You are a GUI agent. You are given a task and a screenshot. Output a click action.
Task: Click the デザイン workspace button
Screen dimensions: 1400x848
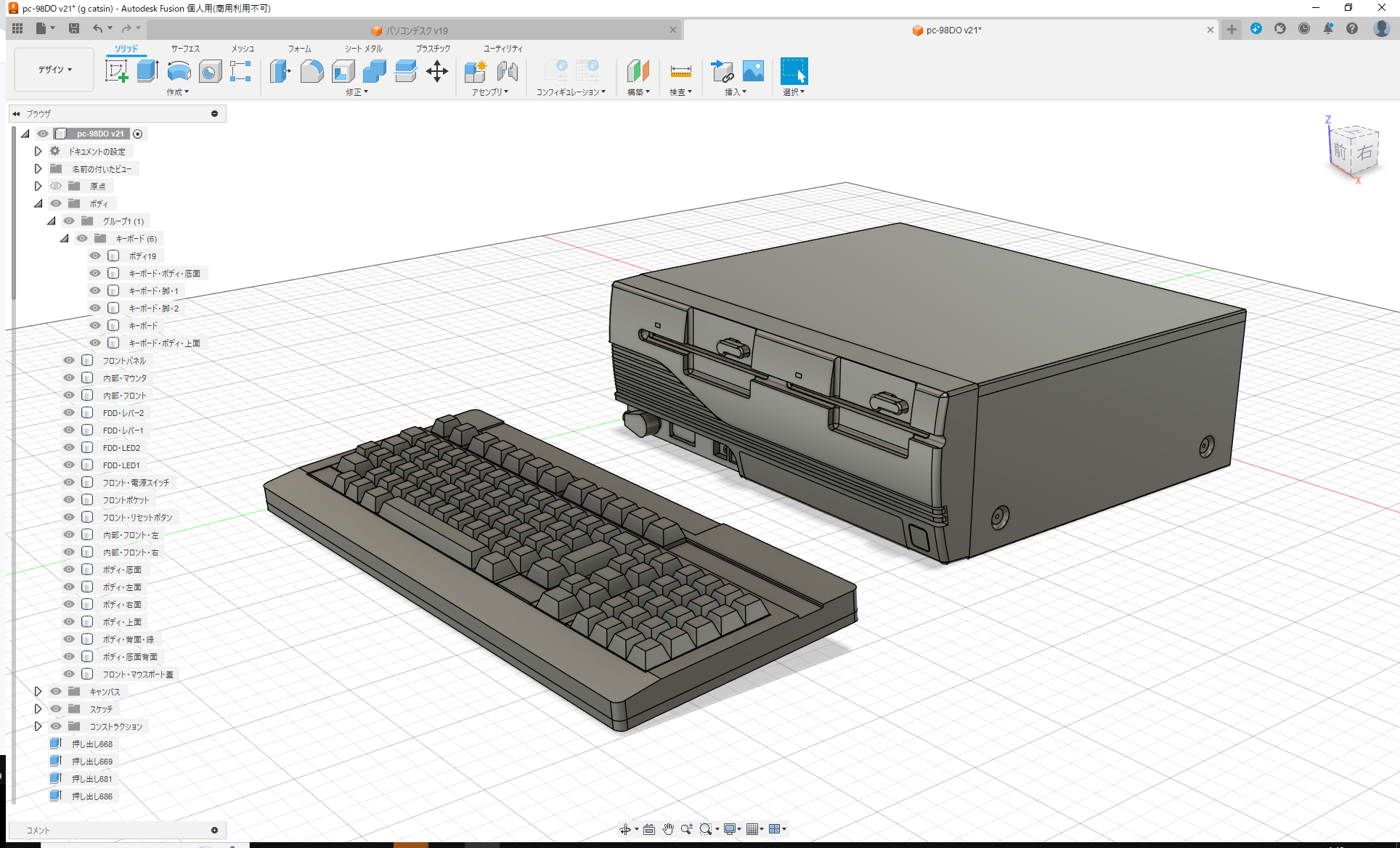pos(53,69)
